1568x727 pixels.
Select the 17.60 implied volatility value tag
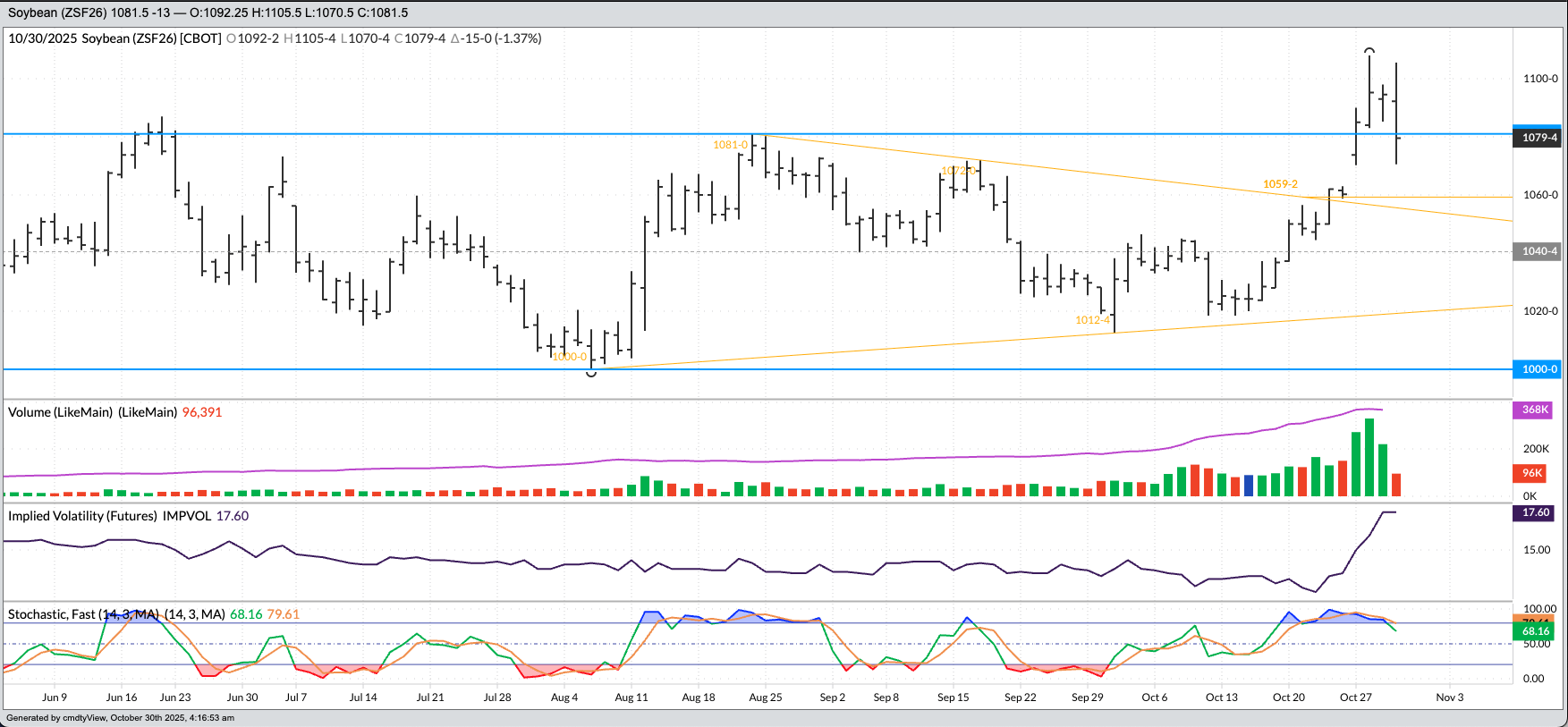[1535, 512]
